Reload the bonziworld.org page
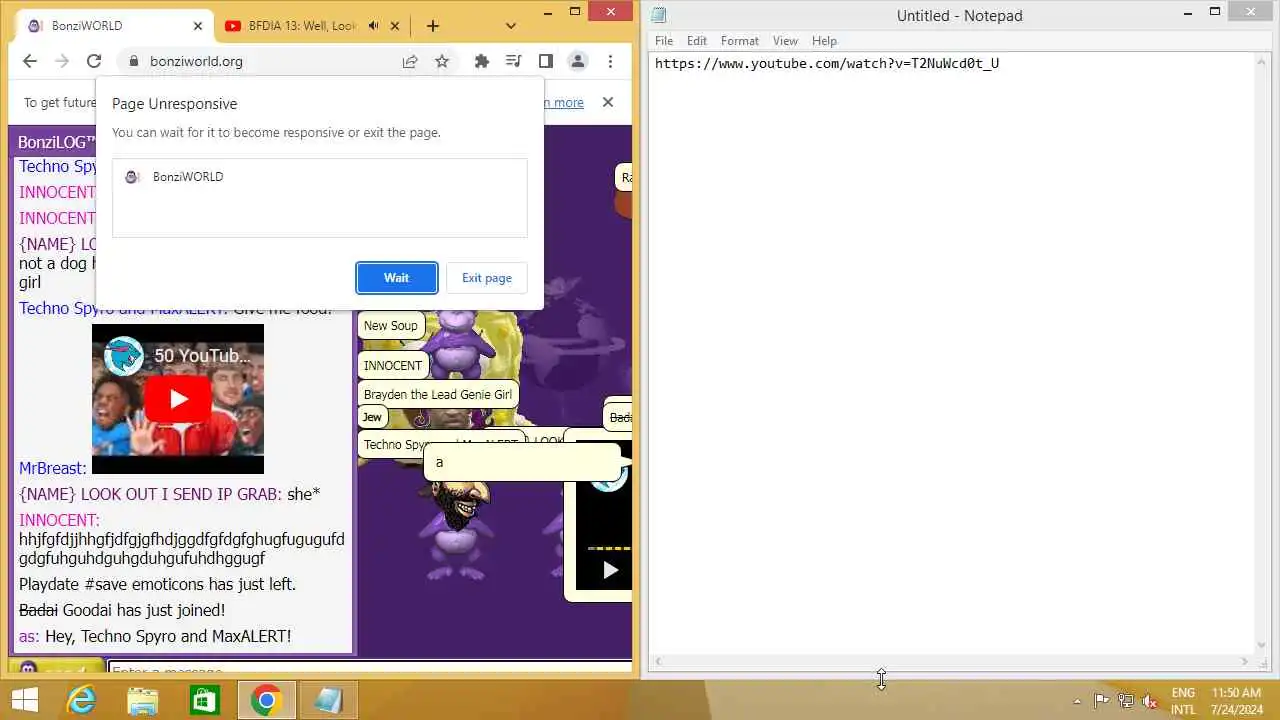Screen dimensions: 1280x720 click(x=94, y=61)
